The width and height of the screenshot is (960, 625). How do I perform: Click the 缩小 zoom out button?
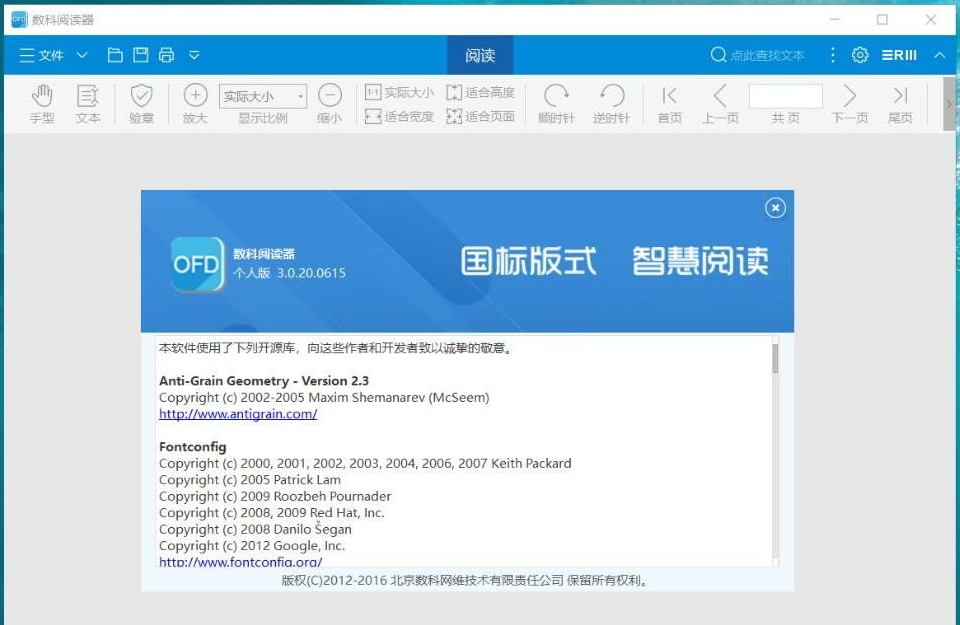pos(329,104)
